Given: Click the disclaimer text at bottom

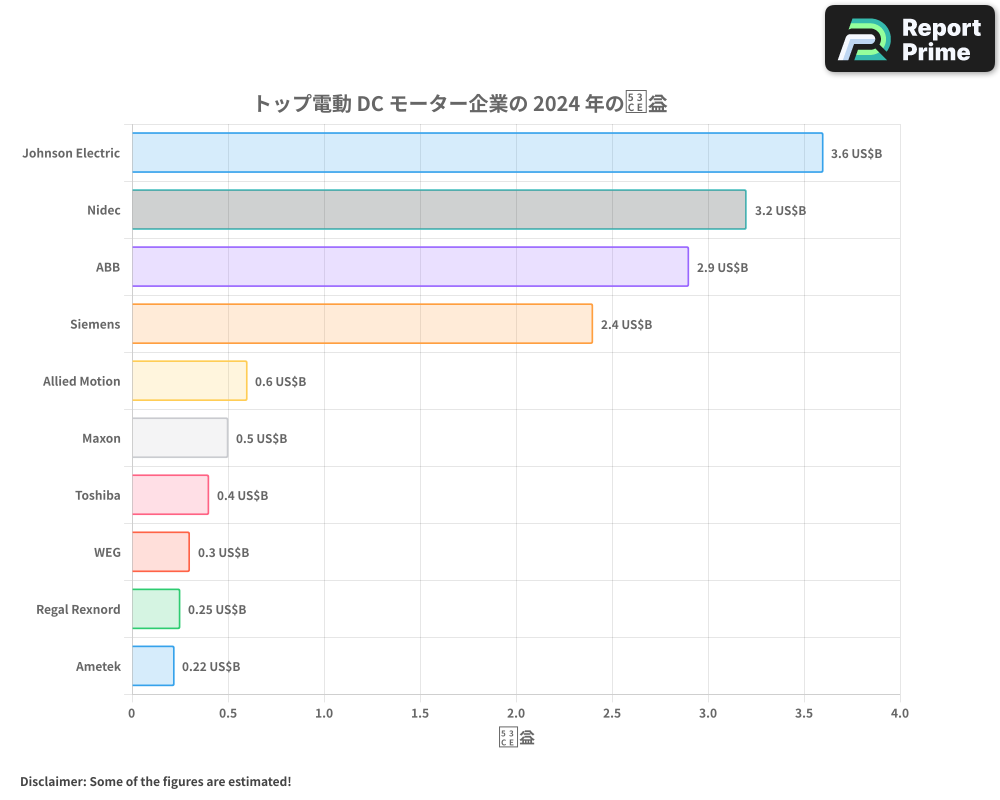Looking at the screenshot, I should pos(155,781).
